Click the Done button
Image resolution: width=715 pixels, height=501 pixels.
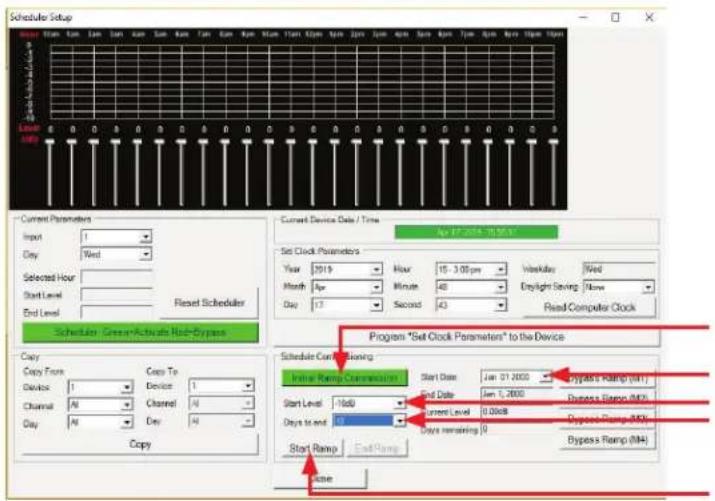[x=321, y=479]
